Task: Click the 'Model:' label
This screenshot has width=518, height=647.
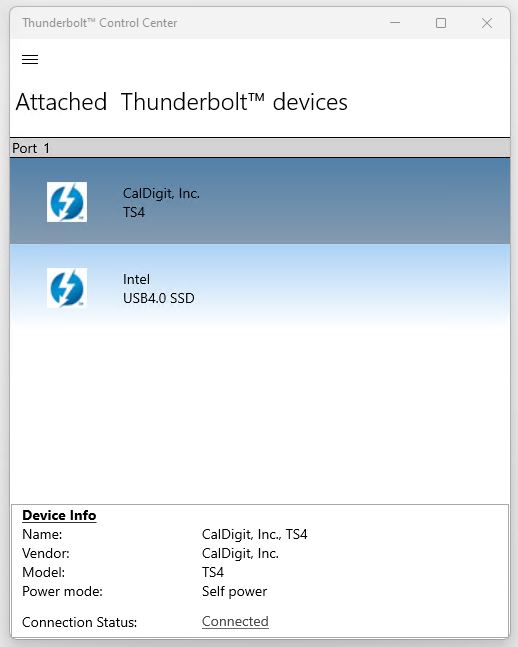Action: (43, 572)
